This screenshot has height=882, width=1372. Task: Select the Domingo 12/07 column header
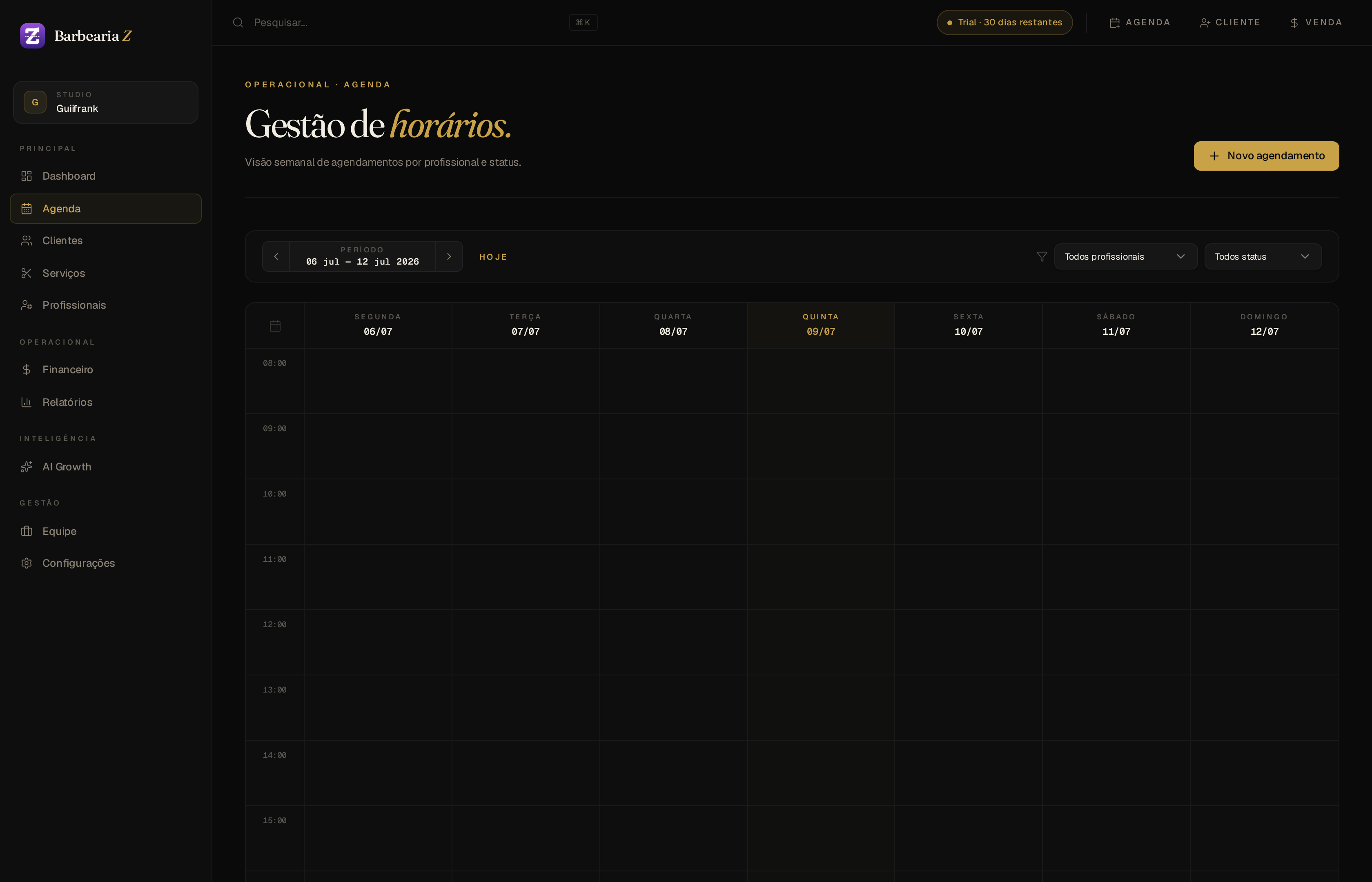pos(1264,325)
